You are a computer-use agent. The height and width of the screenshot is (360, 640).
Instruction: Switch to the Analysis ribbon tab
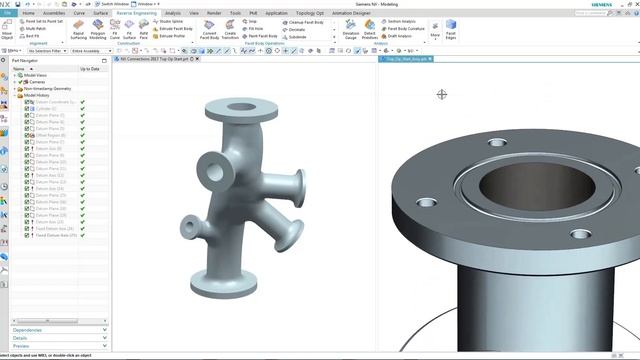click(173, 13)
